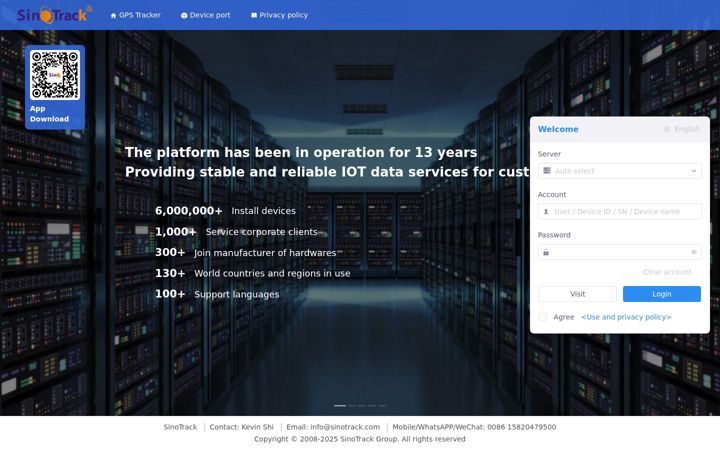Image resolution: width=720 pixels, height=450 pixels.
Task: Select the first carousel slide indicator
Action: [340, 405]
